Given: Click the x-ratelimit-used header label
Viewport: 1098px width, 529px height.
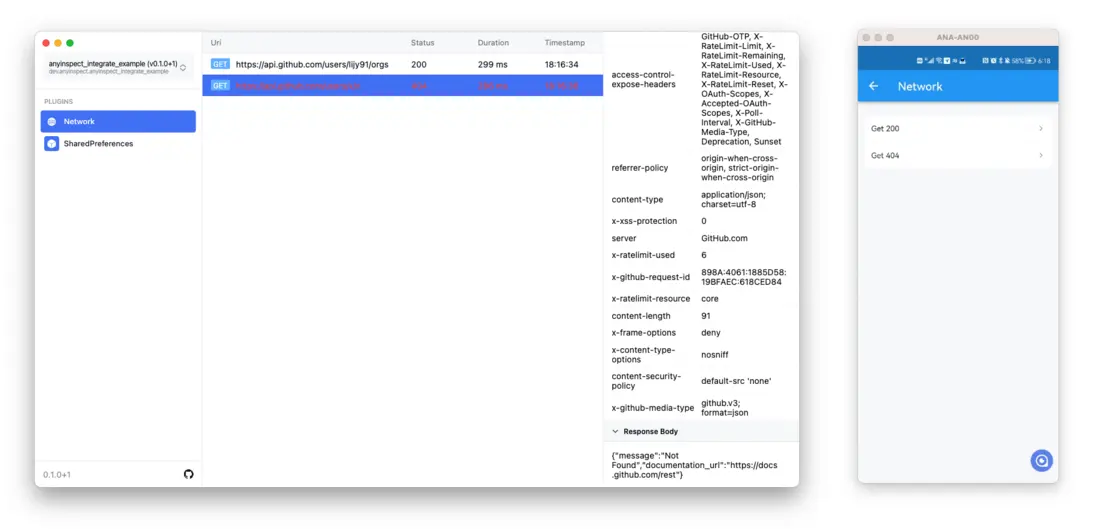Looking at the screenshot, I should [x=643, y=255].
